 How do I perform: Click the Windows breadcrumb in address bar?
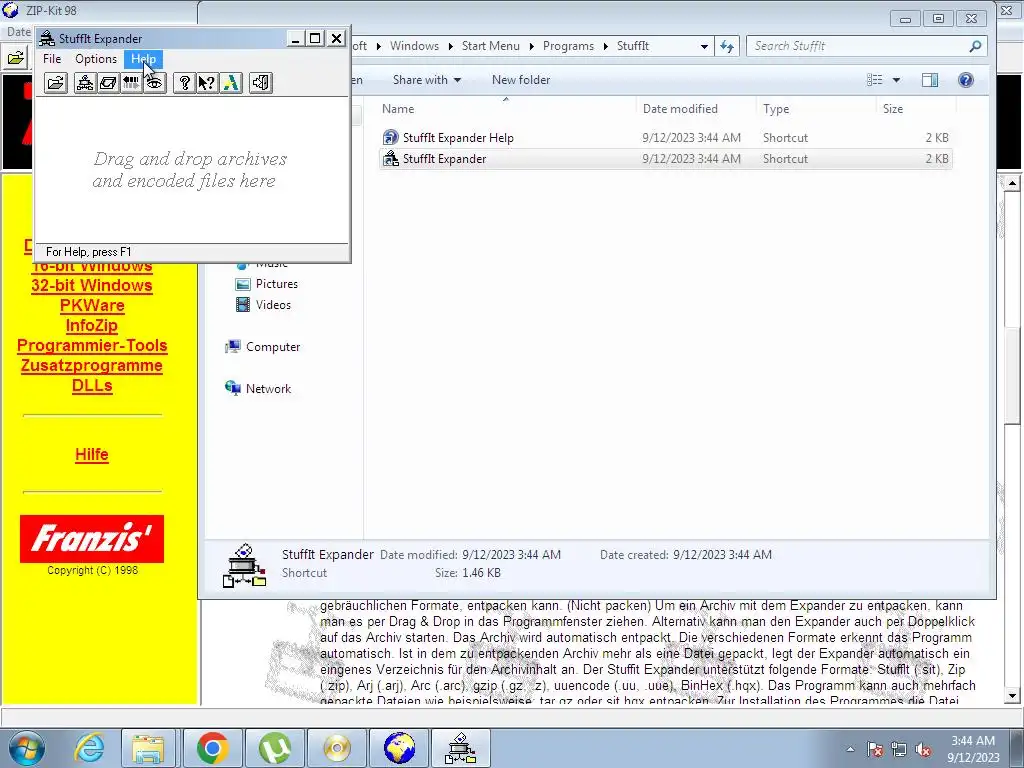(x=414, y=46)
